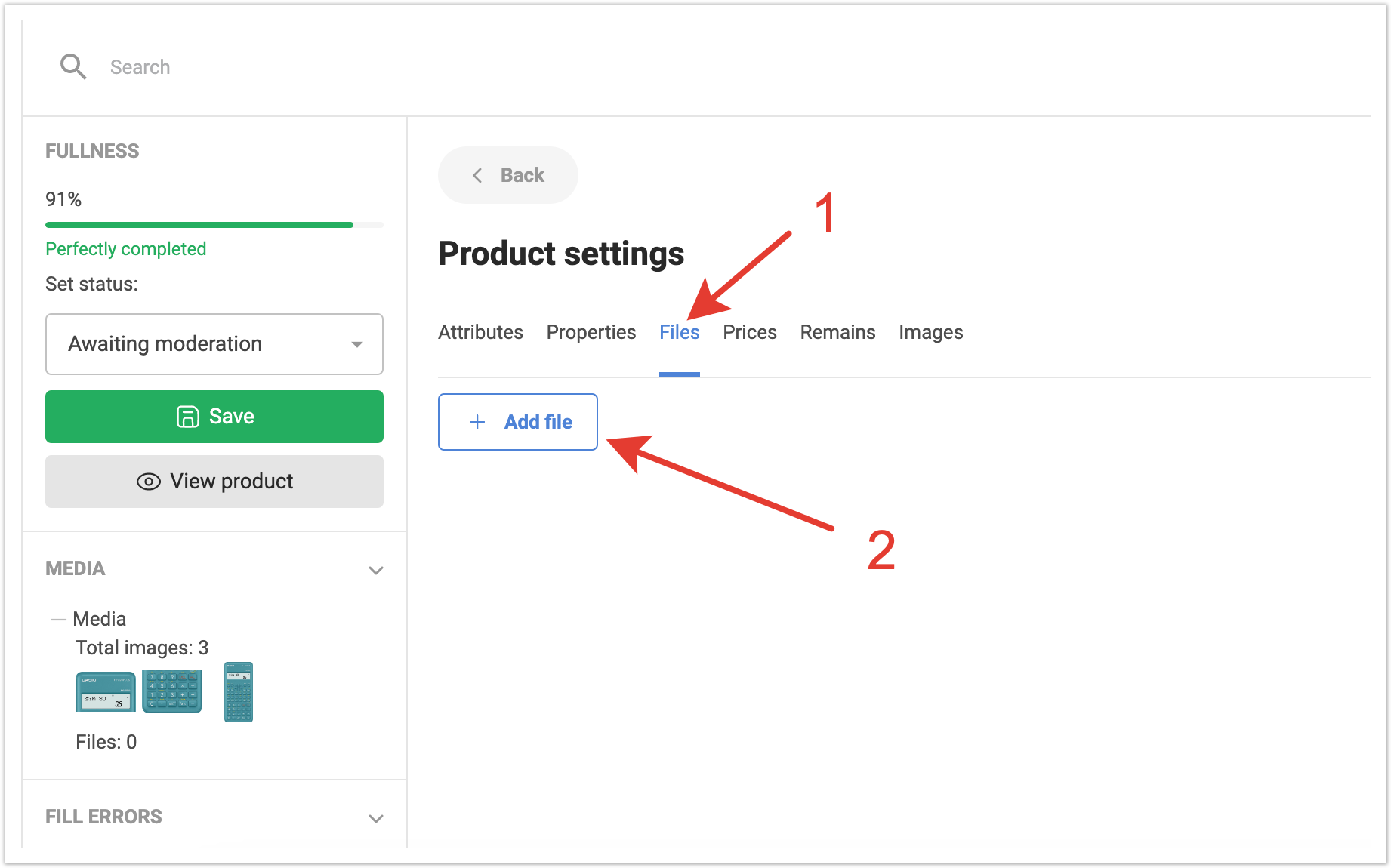The height and width of the screenshot is (868, 1391).
Task: Expand the FILL ERRORS section chevron
Action: tap(375, 818)
